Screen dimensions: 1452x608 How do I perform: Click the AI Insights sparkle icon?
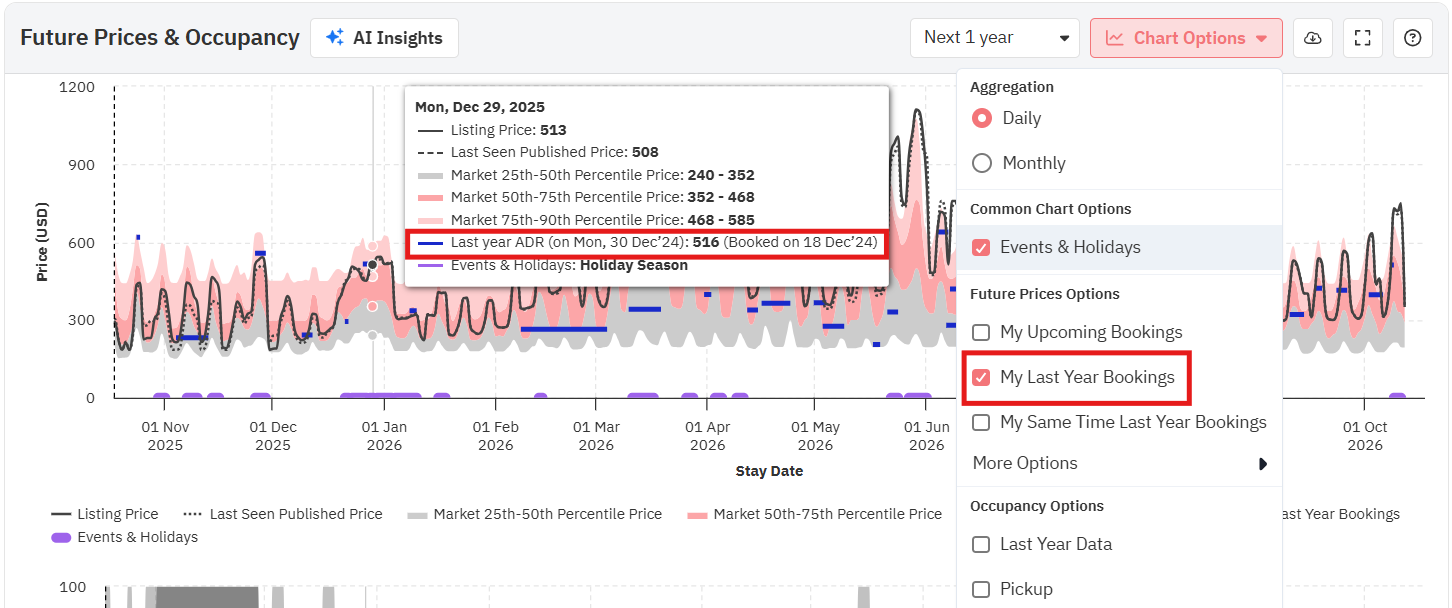tap(335, 38)
